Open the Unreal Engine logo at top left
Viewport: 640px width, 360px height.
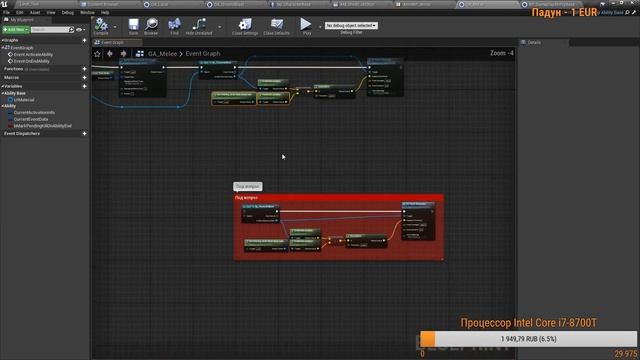coord(4,4)
